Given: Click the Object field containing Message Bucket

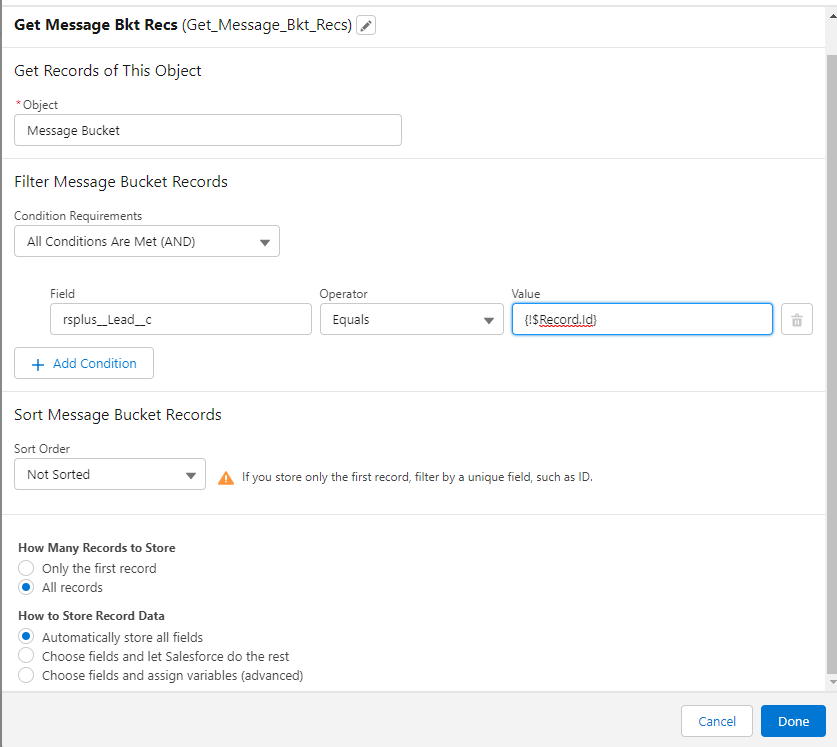Looking at the screenshot, I should pos(208,130).
